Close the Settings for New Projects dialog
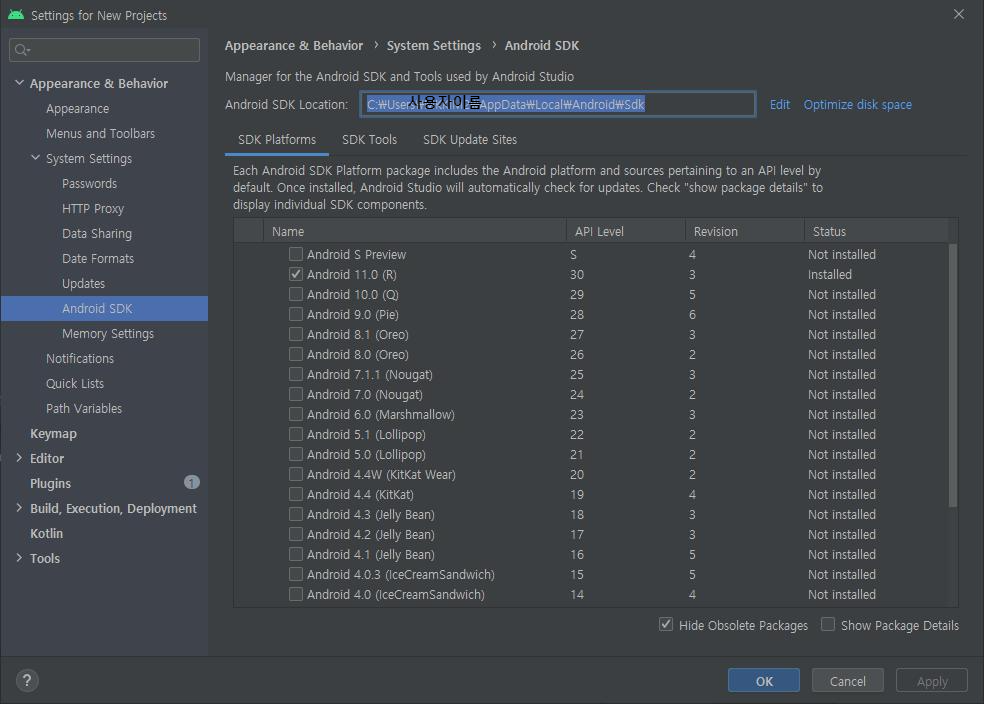The width and height of the screenshot is (984, 704). point(959,14)
